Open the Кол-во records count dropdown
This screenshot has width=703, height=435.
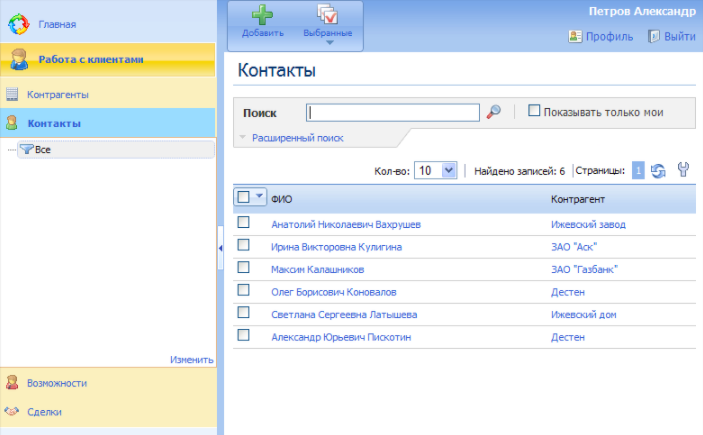pyautogui.click(x=448, y=171)
